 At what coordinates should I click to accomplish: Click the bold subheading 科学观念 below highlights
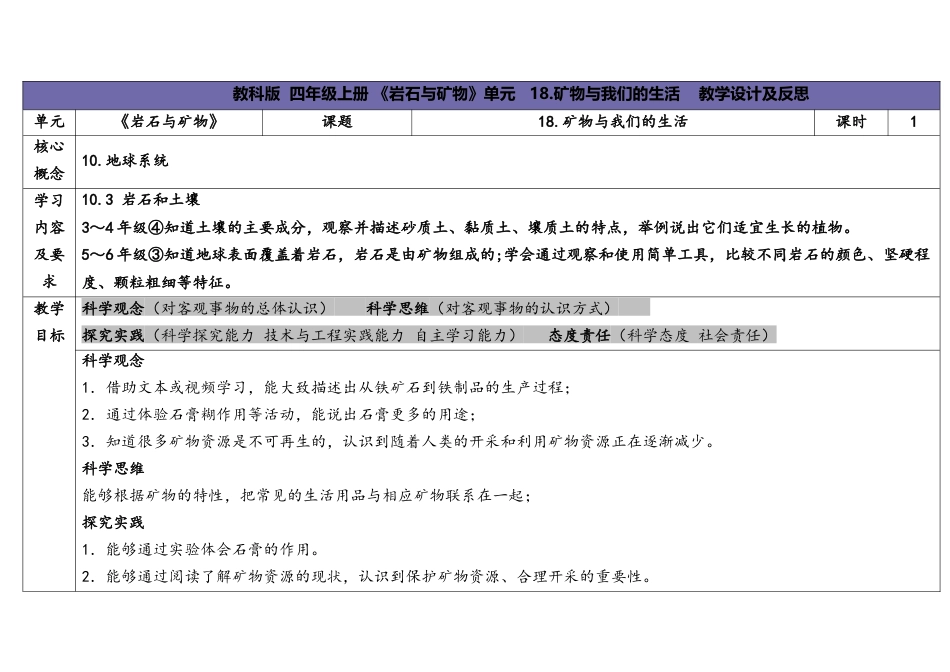(113, 361)
